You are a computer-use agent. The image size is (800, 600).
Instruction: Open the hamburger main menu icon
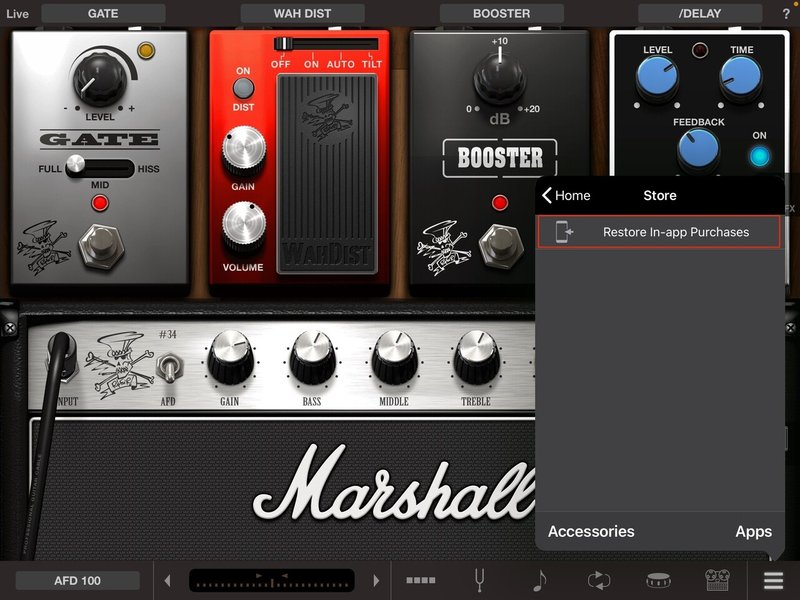tap(773, 580)
